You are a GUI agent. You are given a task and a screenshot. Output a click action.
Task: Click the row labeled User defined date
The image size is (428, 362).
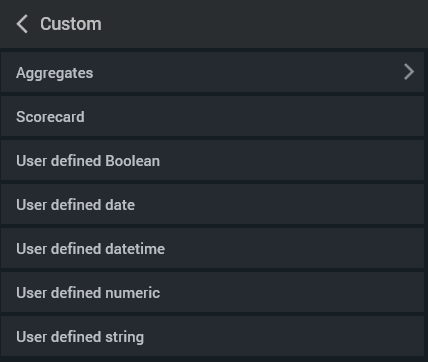[x=212, y=204]
